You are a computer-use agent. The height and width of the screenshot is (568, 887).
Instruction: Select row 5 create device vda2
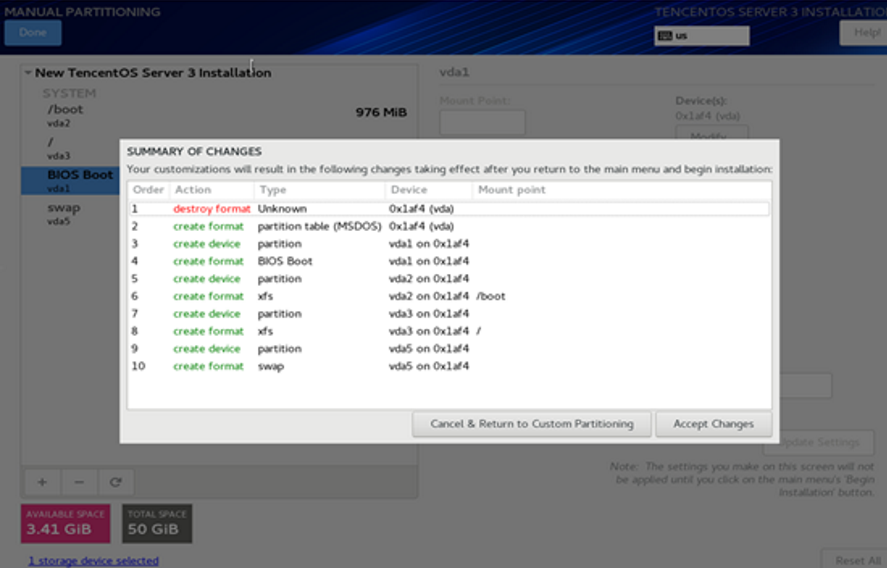click(x=449, y=279)
